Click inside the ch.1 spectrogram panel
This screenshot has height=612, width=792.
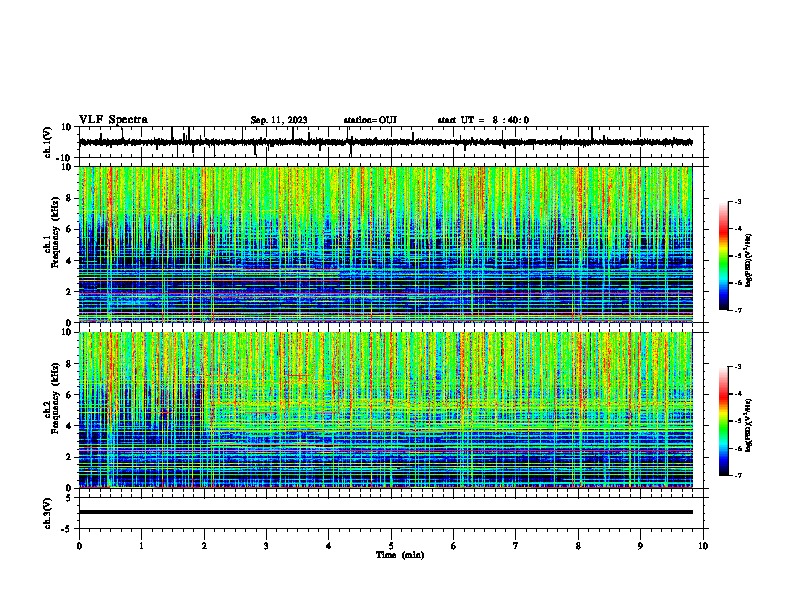click(386, 244)
